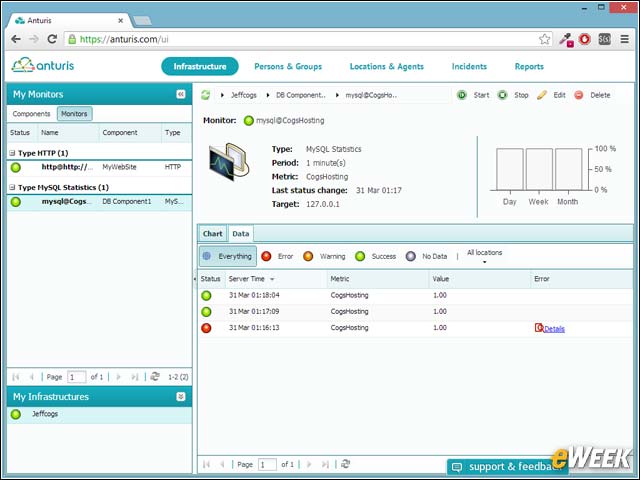Click the Value column header
The image size is (640, 480).
pos(479,279)
